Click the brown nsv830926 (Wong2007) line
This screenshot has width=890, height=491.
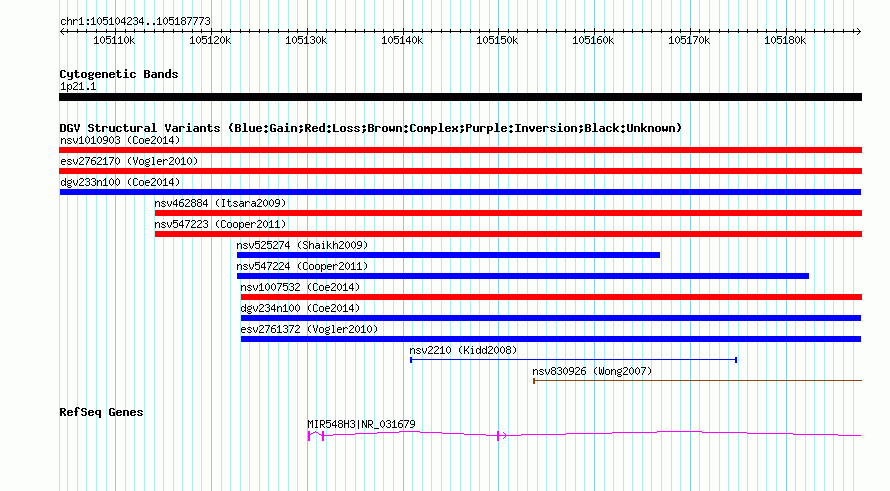pos(697,380)
